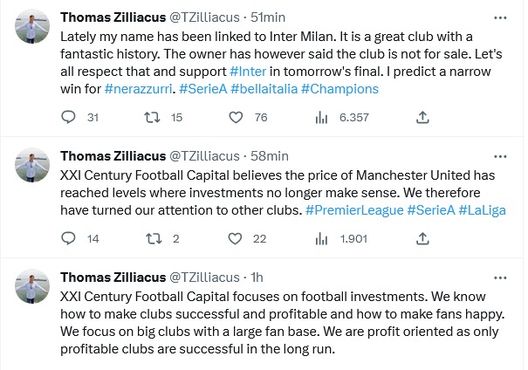The width and height of the screenshot is (528, 370).
Task: View analytics showing 1.901 views
Action: (321, 239)
